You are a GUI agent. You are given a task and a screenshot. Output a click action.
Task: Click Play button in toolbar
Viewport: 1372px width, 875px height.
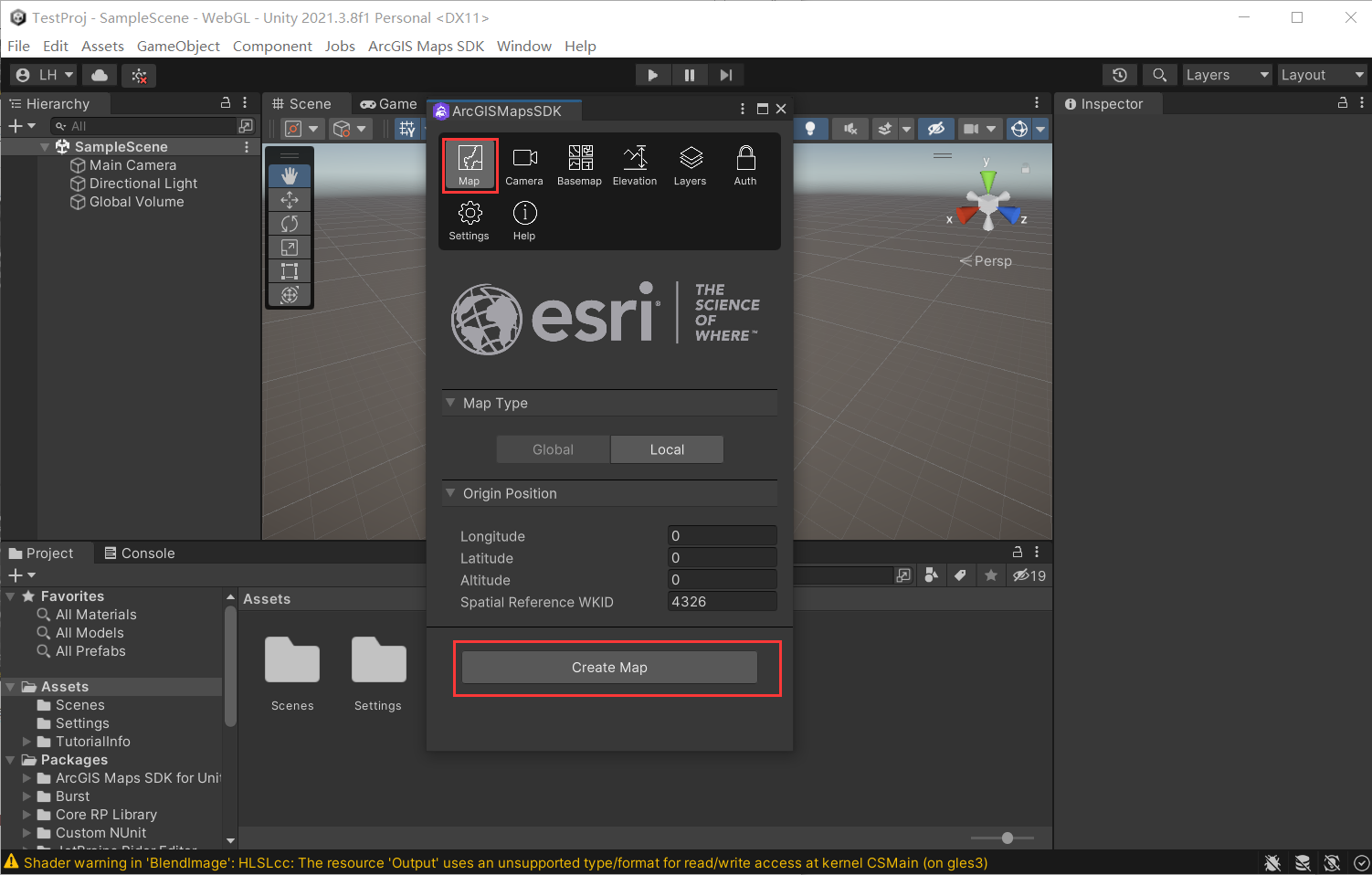[x=652, y=75]
